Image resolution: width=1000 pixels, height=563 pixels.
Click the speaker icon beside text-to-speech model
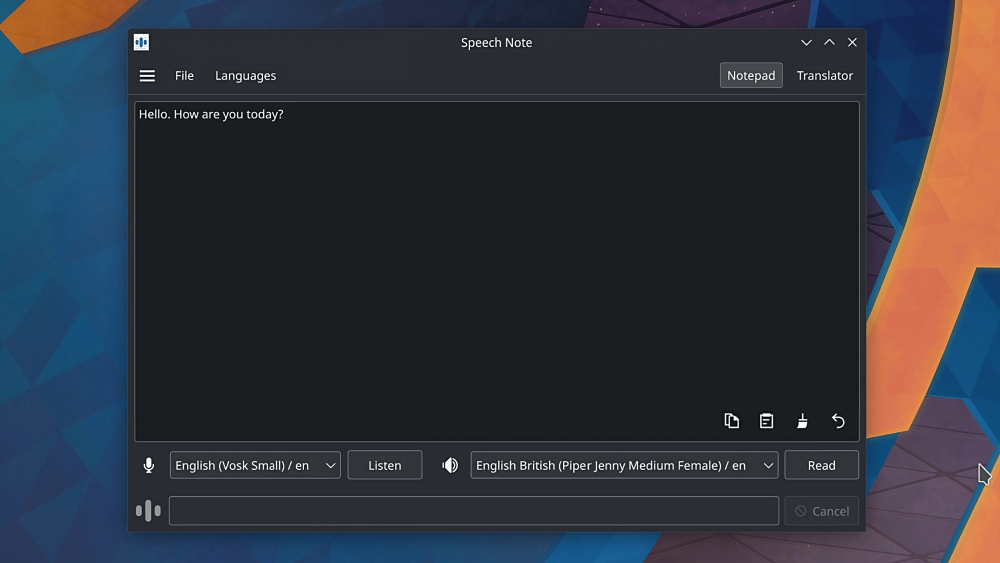(450, 465)
